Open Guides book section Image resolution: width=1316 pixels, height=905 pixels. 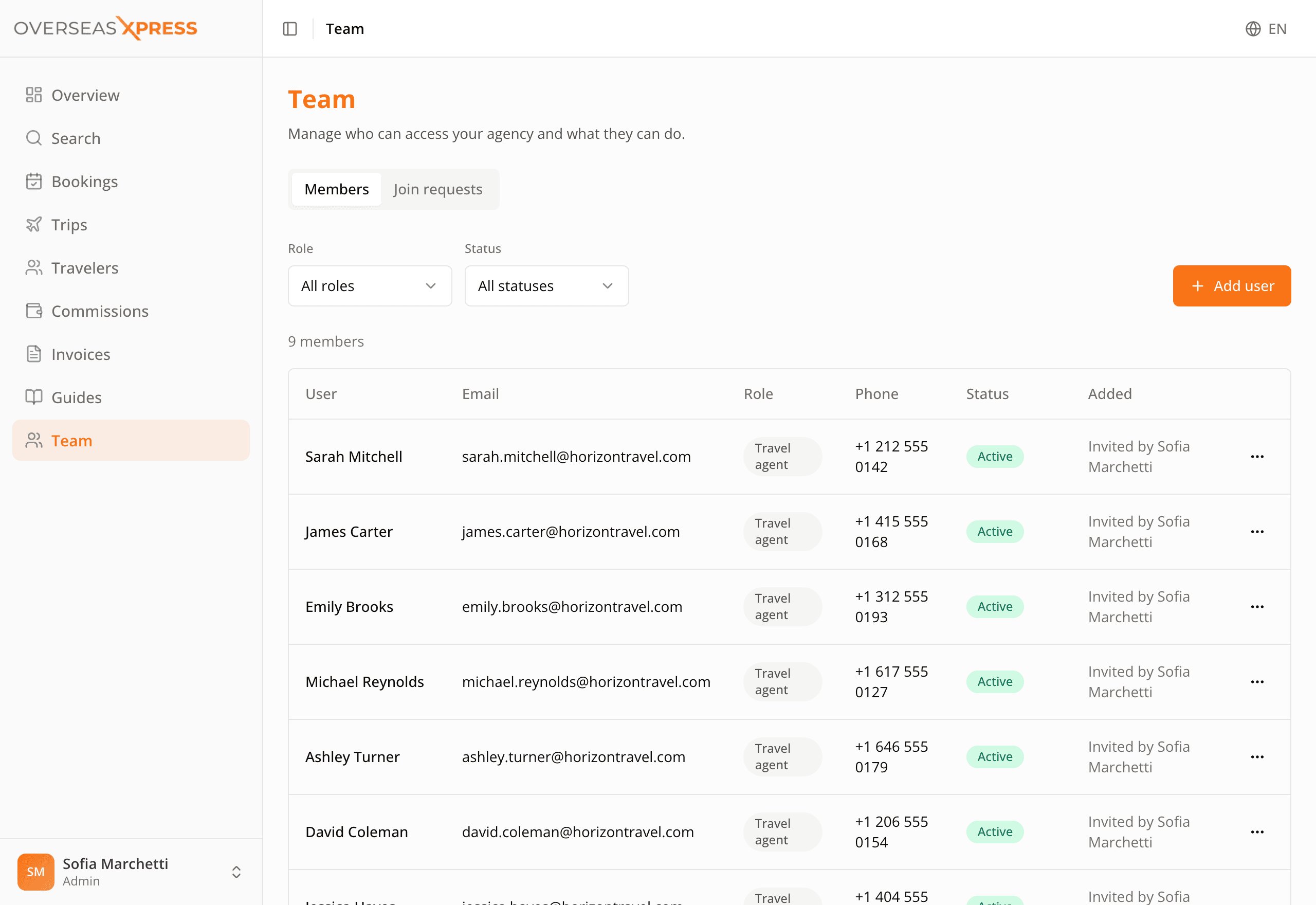coord(131,397)
